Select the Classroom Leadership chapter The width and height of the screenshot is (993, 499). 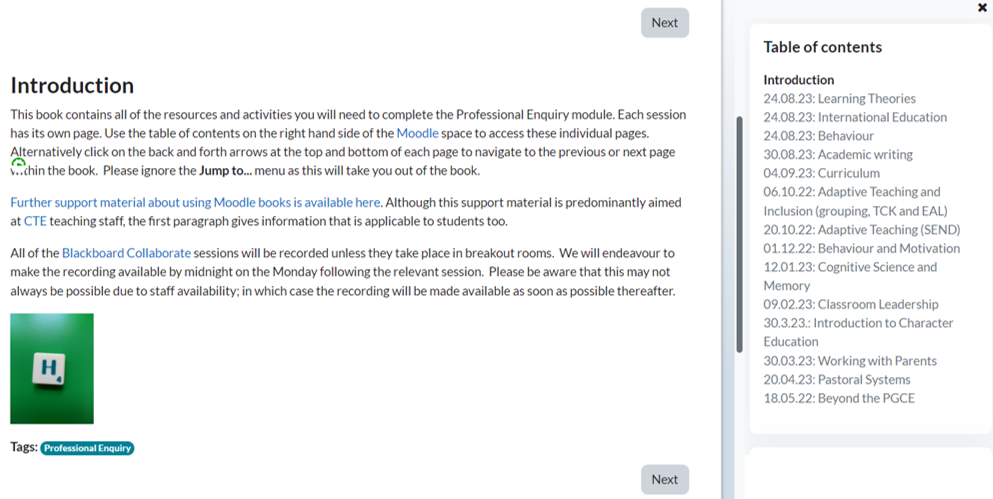point(851,304)
